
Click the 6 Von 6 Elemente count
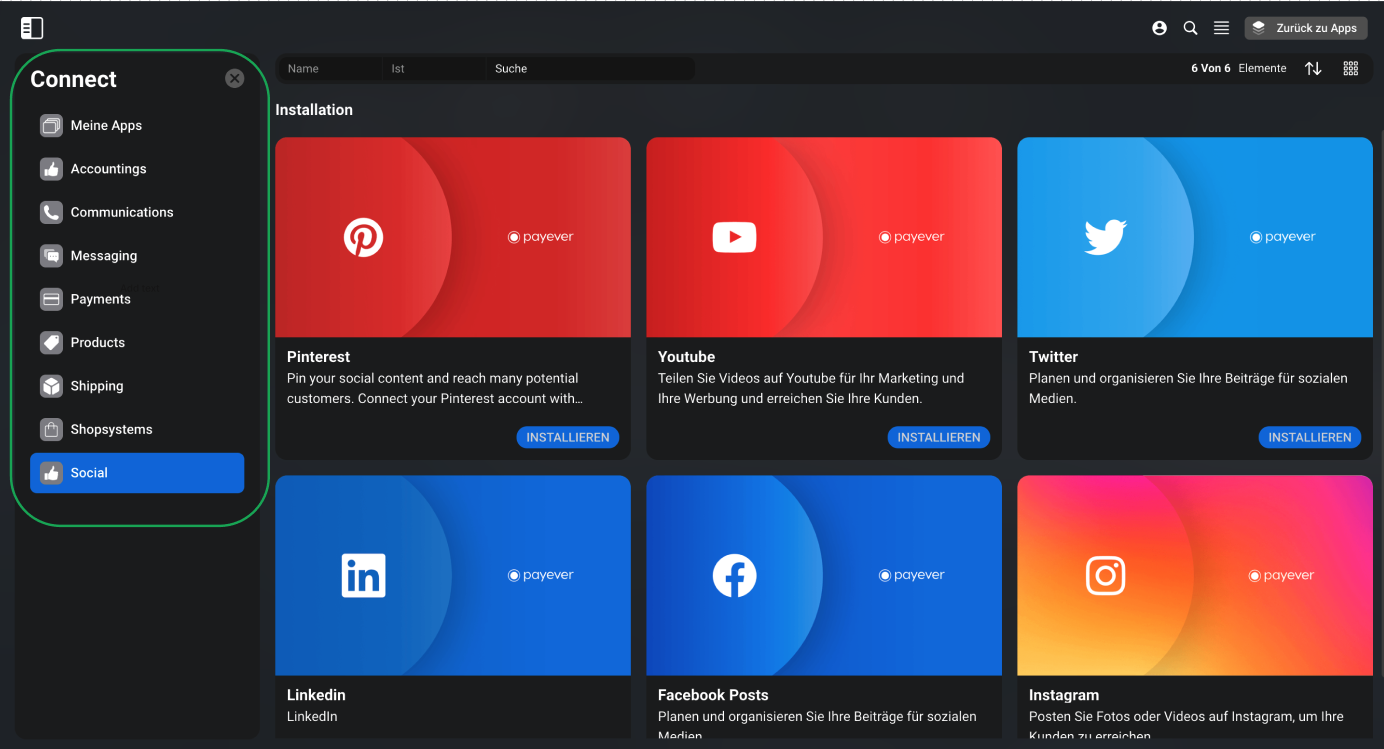point(1239,68)
